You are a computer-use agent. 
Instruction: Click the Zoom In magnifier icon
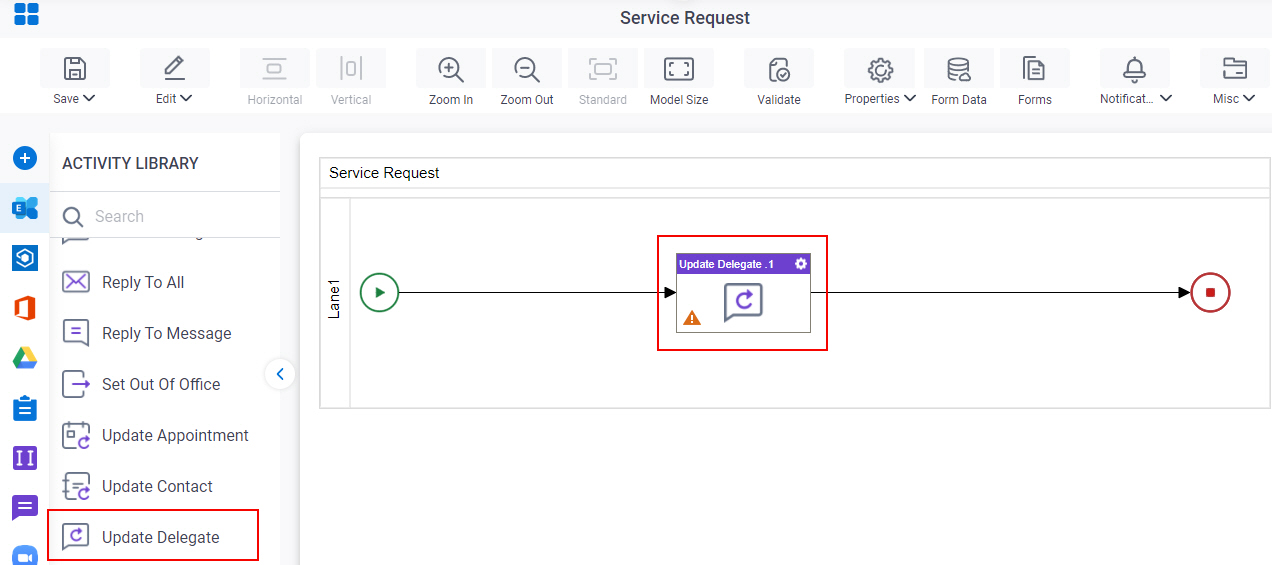tap(451, 69)
